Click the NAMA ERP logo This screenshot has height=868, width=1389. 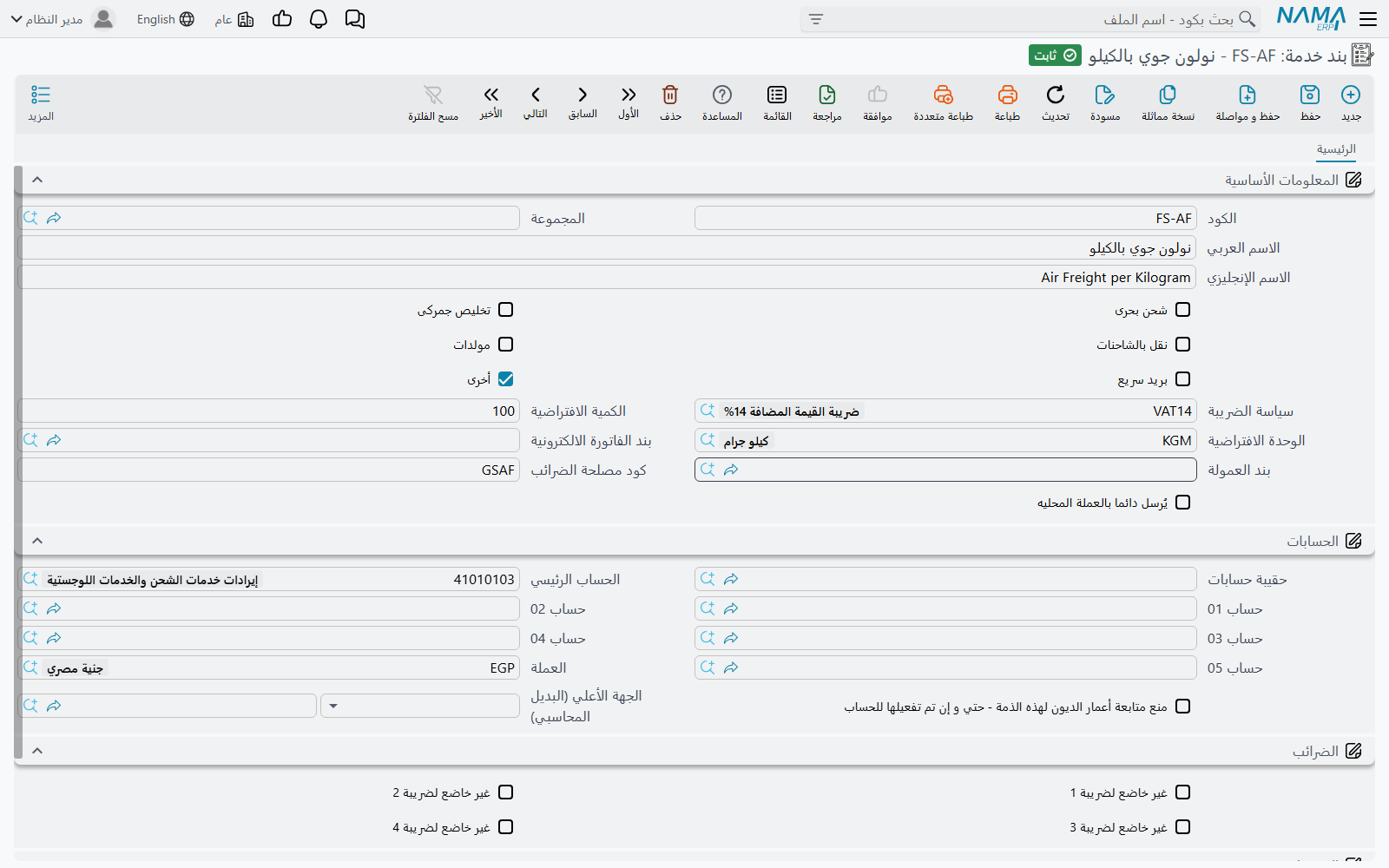(1312, 19)
